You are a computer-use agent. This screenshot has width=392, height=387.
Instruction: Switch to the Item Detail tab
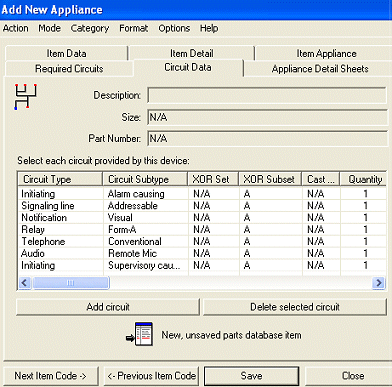pos(192,53)
